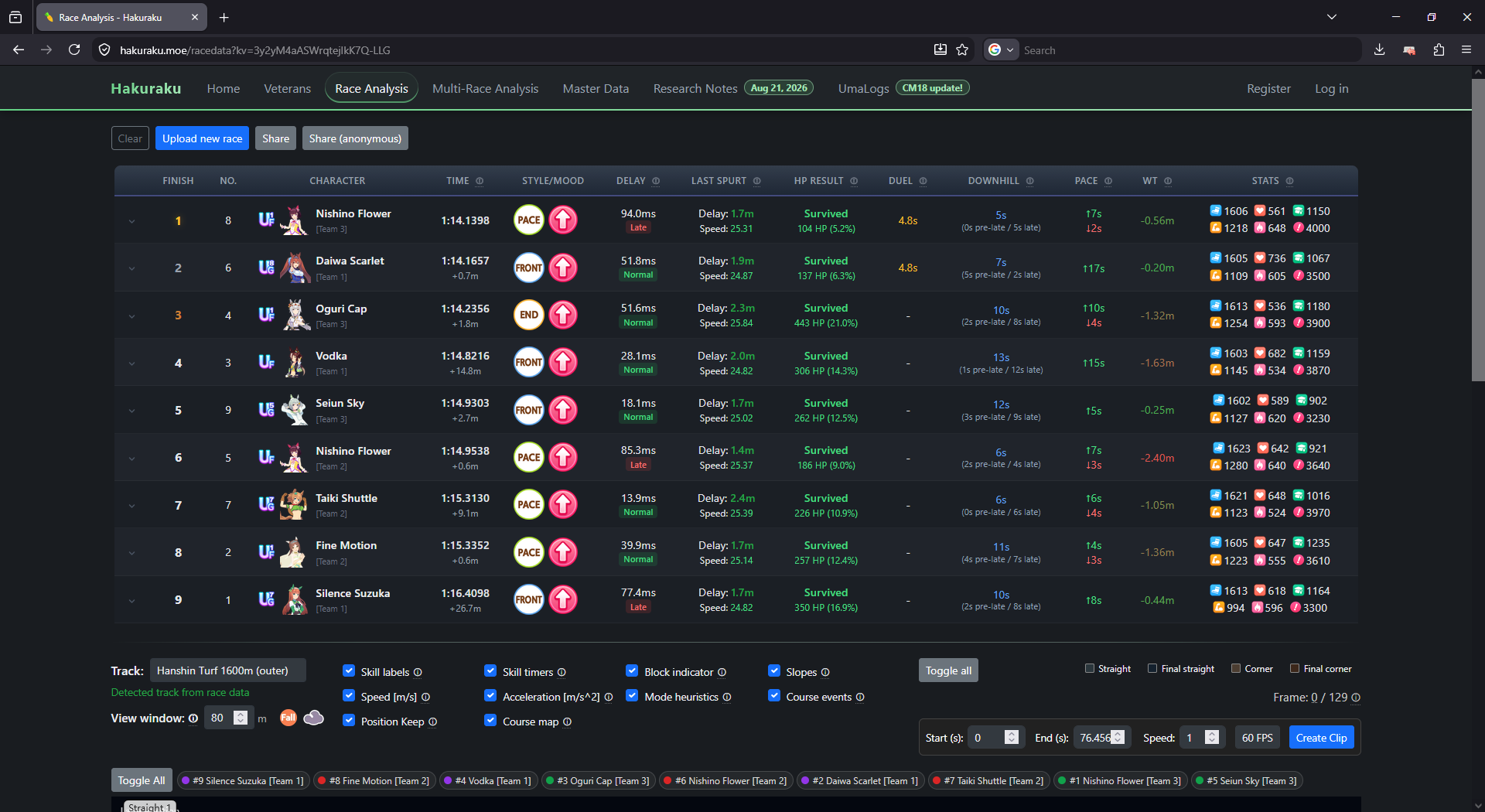The image size is (1485, 812).
Task: Expand the Oguri Cap row details
Action: 131,316
